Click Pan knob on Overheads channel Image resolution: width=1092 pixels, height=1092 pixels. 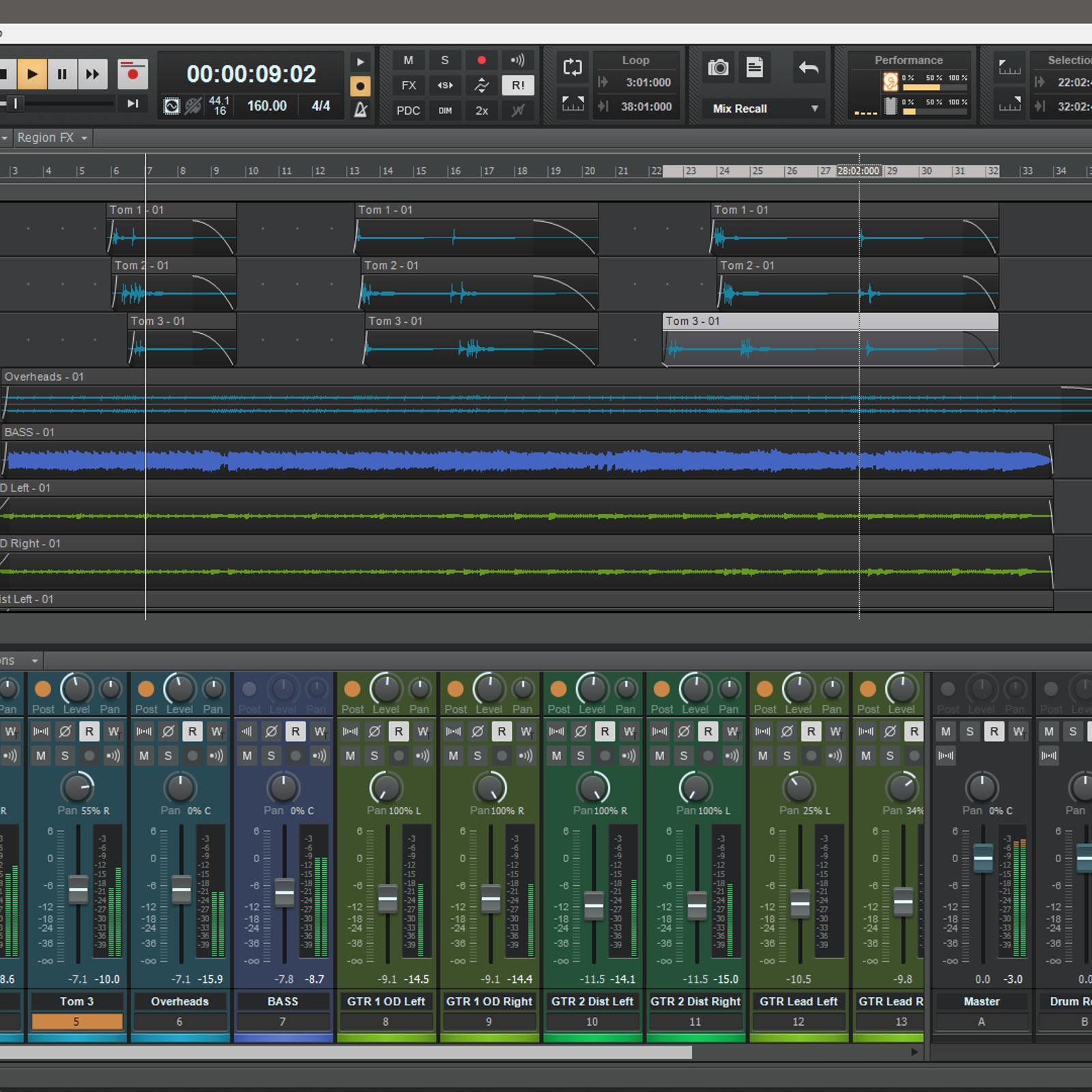pyautogui.click(x=180, y=788)
